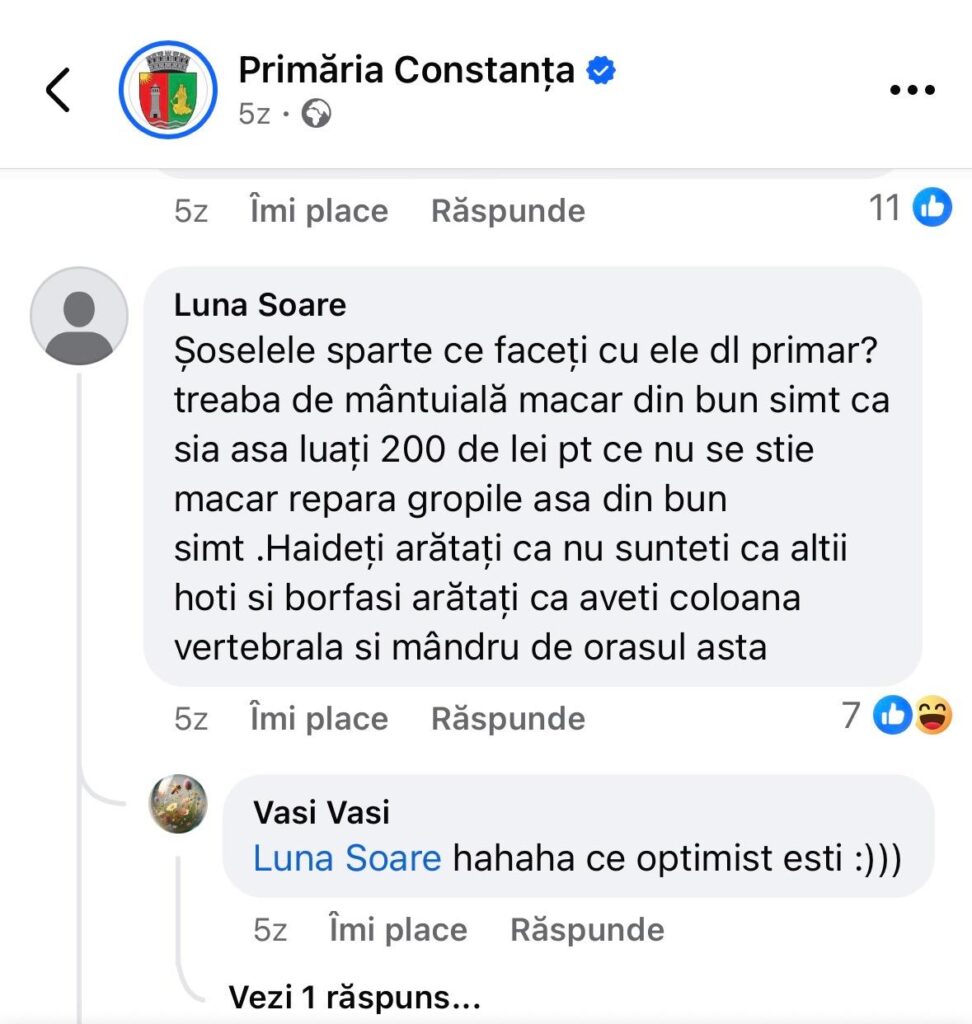Tap Răspunde on the top comment
Viewport: 972px width, 1024px height.
pyautogui.click(x=508, y=211)
